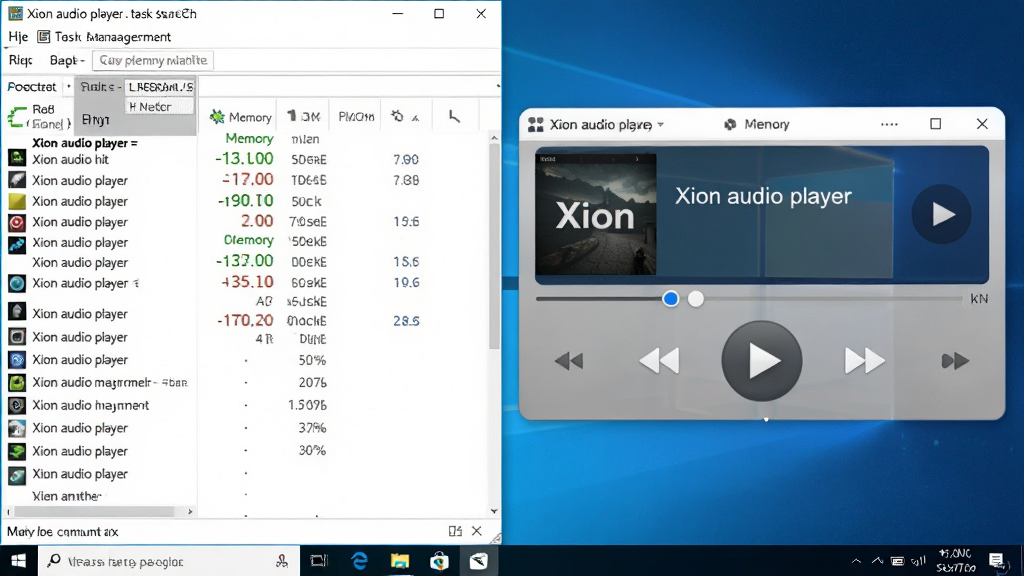
Task: Click the large rewind button left of play
Action: (659, 360)
